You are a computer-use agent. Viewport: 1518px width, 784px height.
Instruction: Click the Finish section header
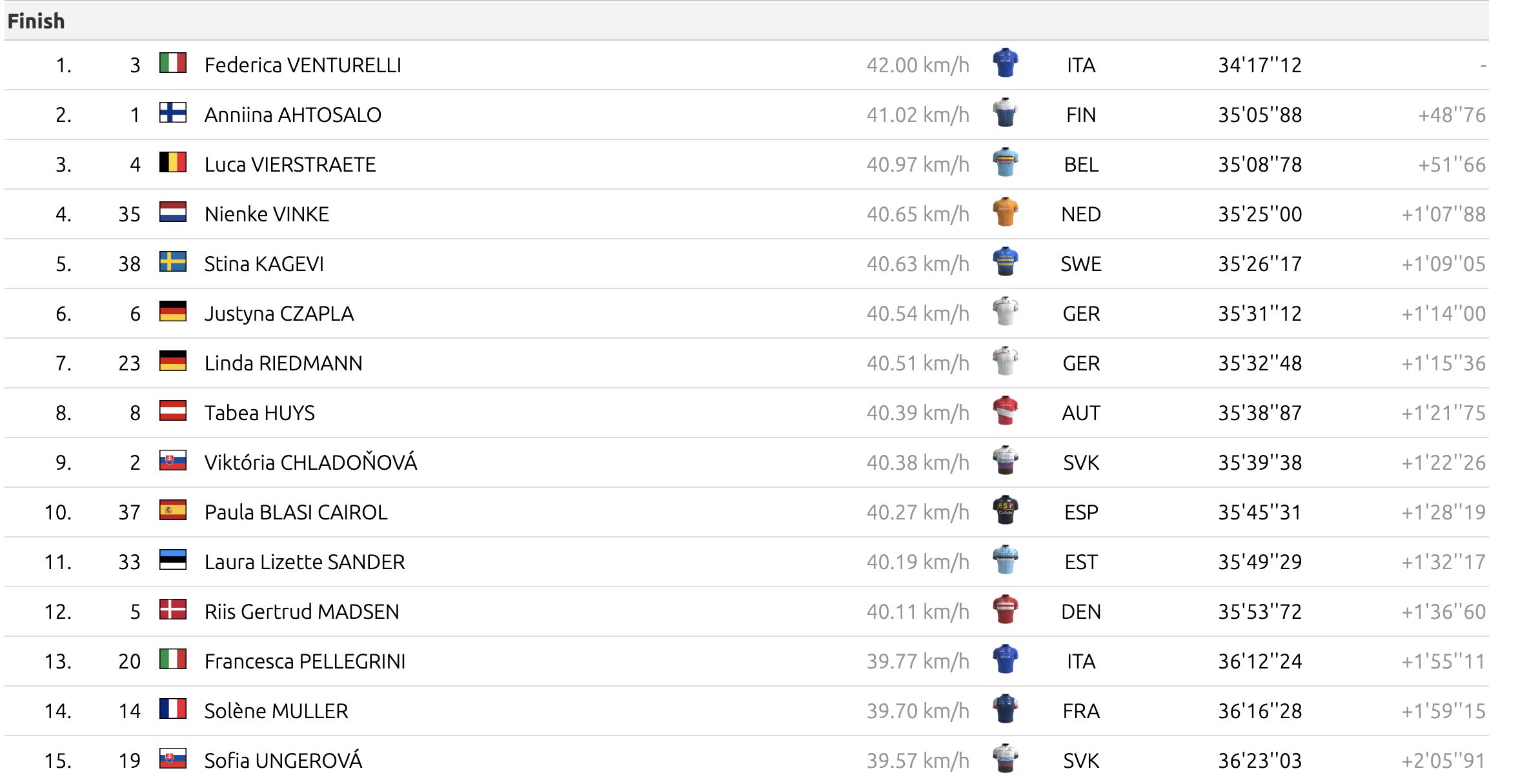click(x=36, y=21)
